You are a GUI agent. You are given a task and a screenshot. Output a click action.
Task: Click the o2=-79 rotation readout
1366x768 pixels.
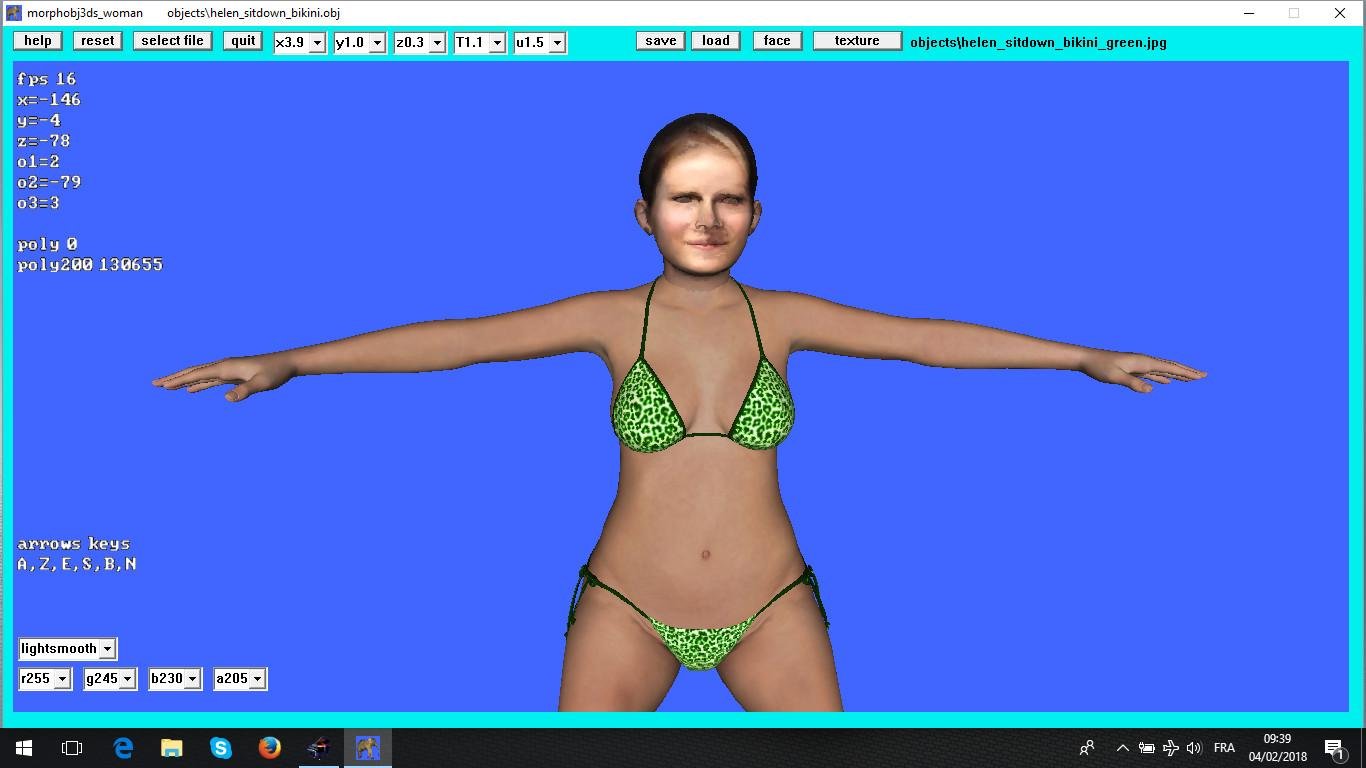pos(49,182)
